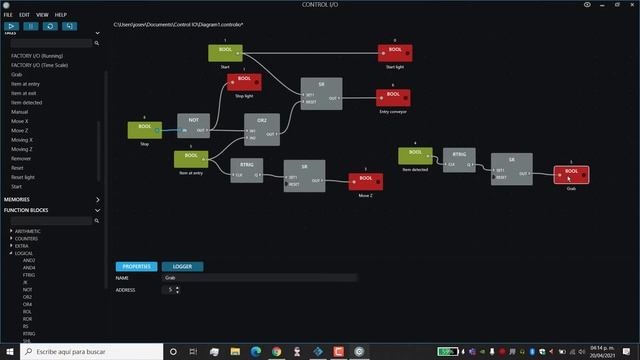
Task: Click the function blocks search input
Action: click(51, 220)
